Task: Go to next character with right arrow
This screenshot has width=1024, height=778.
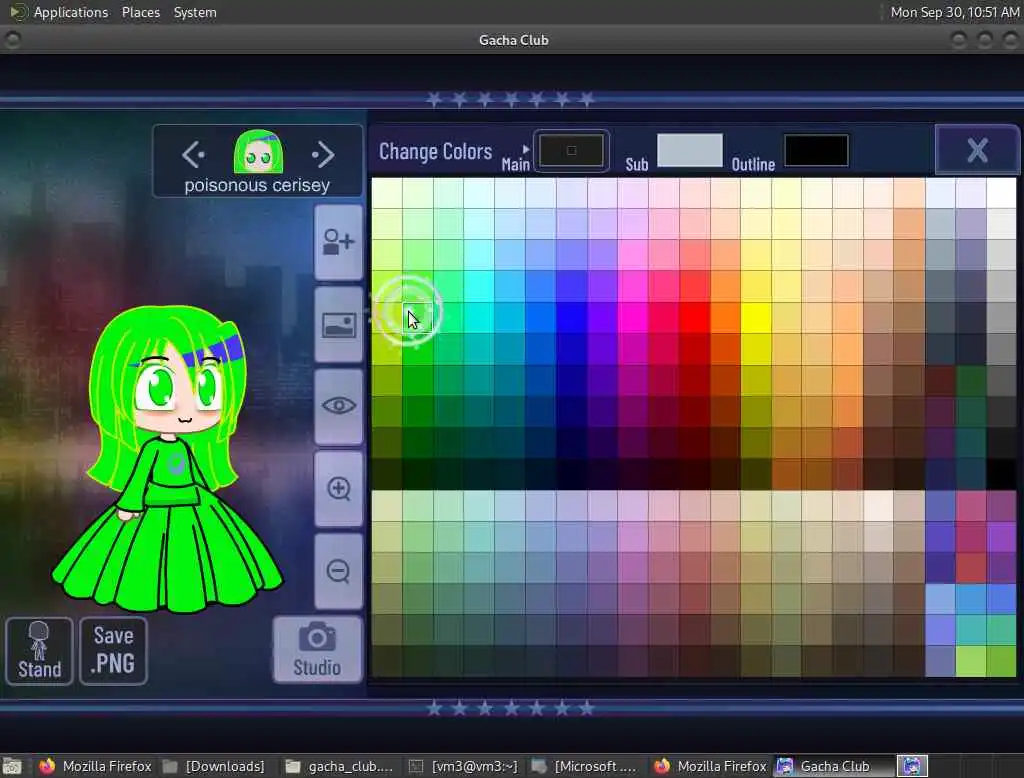Action: point(323,155)
